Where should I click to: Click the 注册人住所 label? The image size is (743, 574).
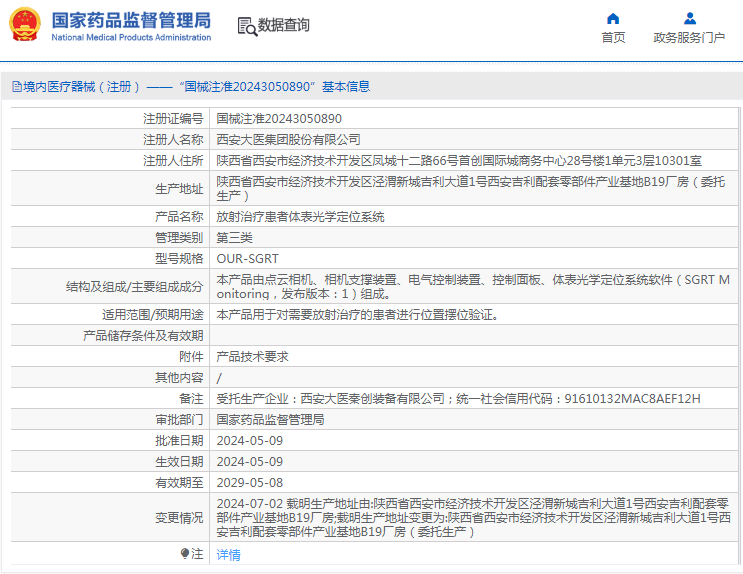[173, 161]
